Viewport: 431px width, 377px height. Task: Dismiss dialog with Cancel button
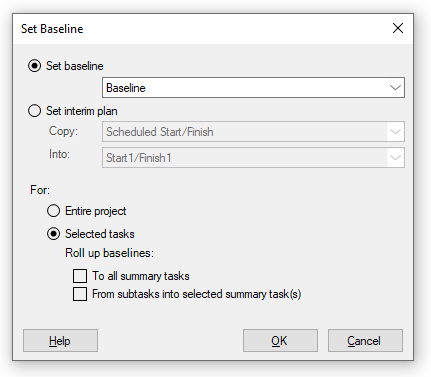point(365,341)
